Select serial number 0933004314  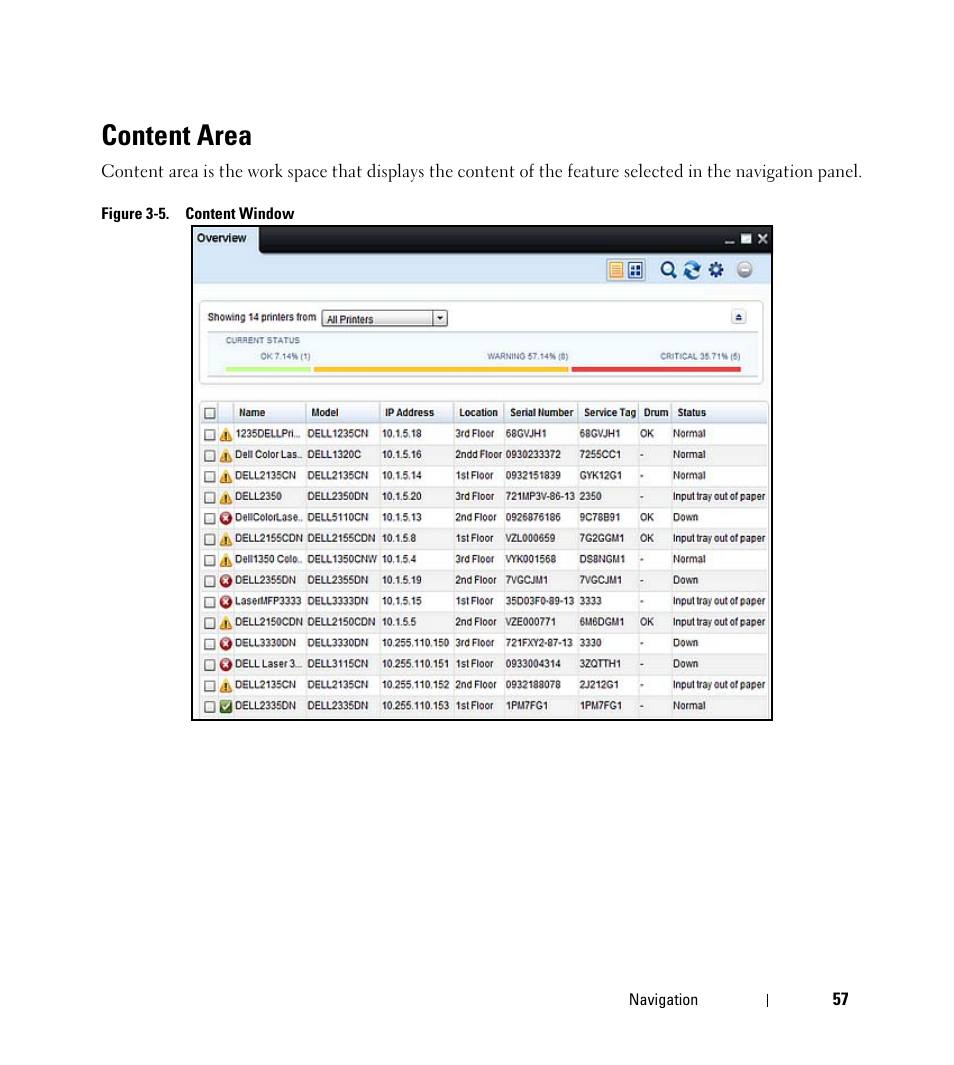click(533, 664)
